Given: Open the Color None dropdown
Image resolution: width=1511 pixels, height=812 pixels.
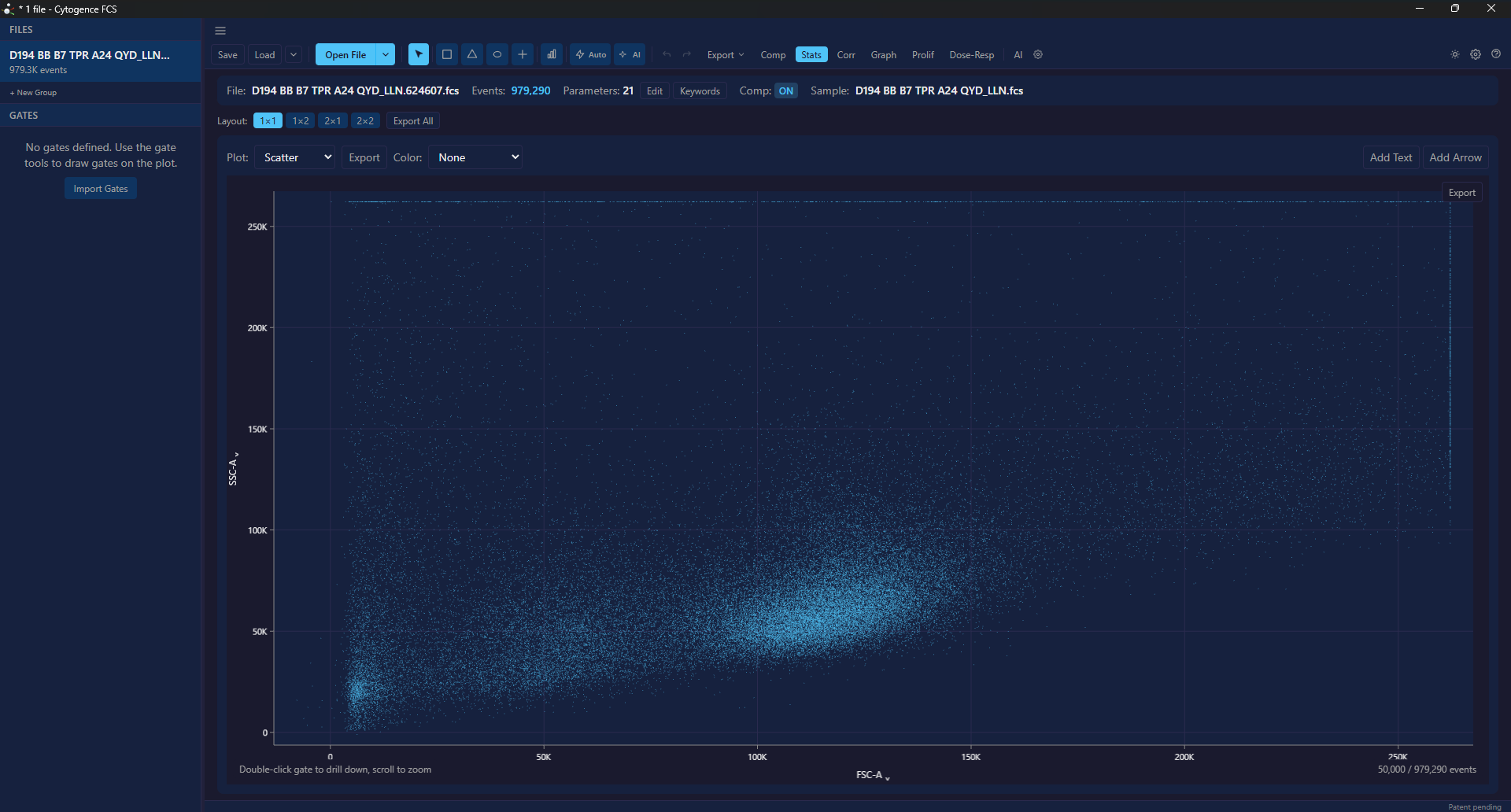Looking at the screenshot, I should [x=475, y=157].
